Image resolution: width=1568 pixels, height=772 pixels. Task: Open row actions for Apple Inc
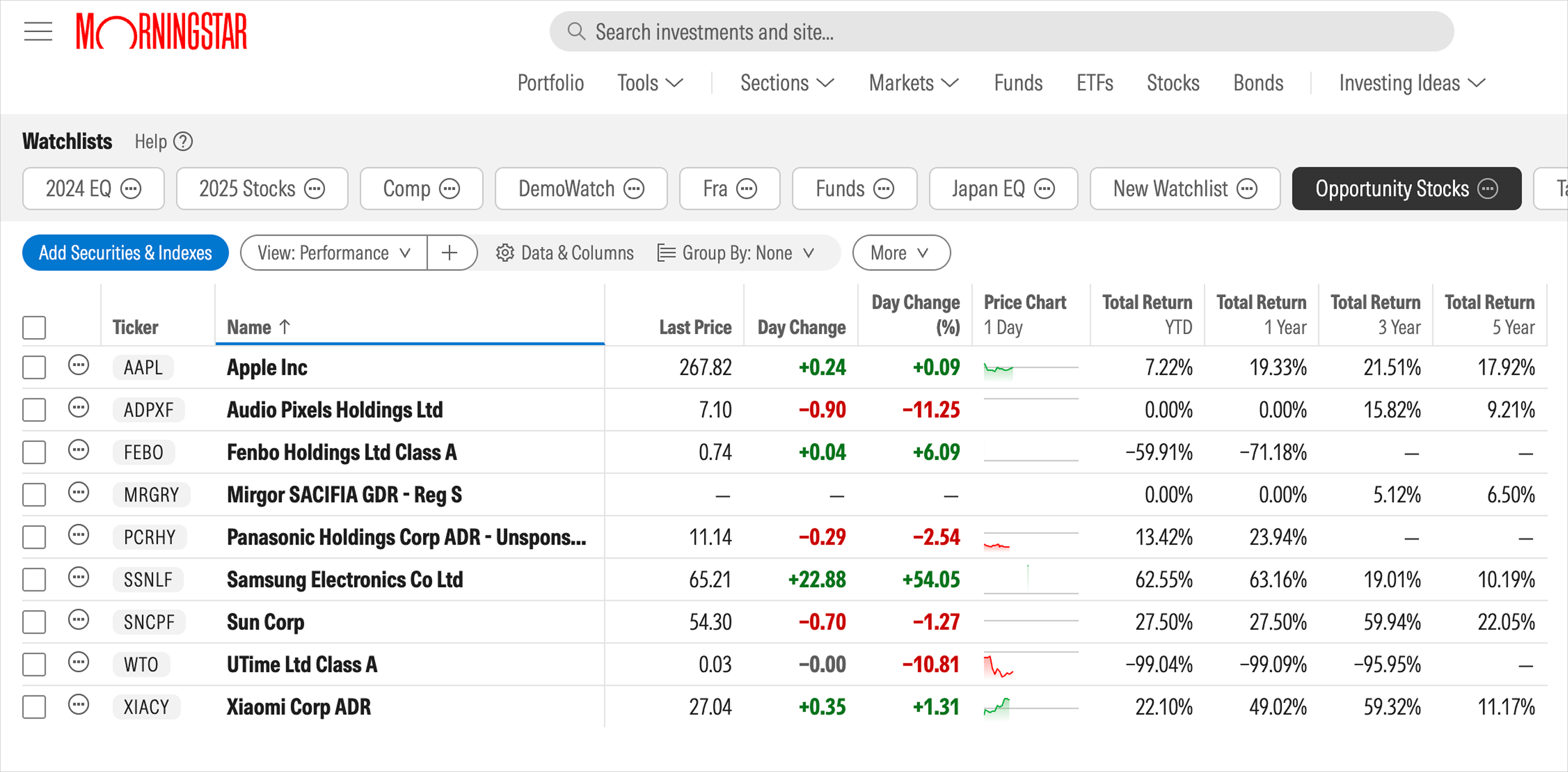click(78, 365)
